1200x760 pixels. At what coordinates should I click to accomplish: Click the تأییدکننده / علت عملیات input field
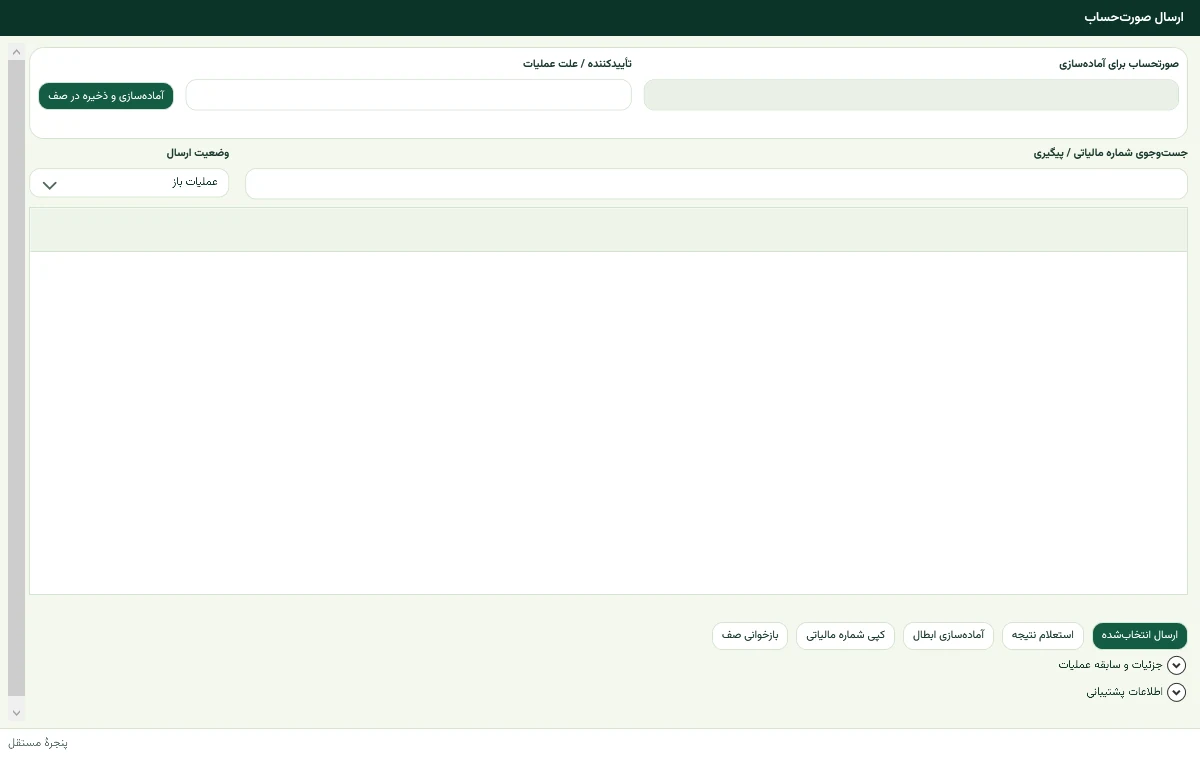409,95
